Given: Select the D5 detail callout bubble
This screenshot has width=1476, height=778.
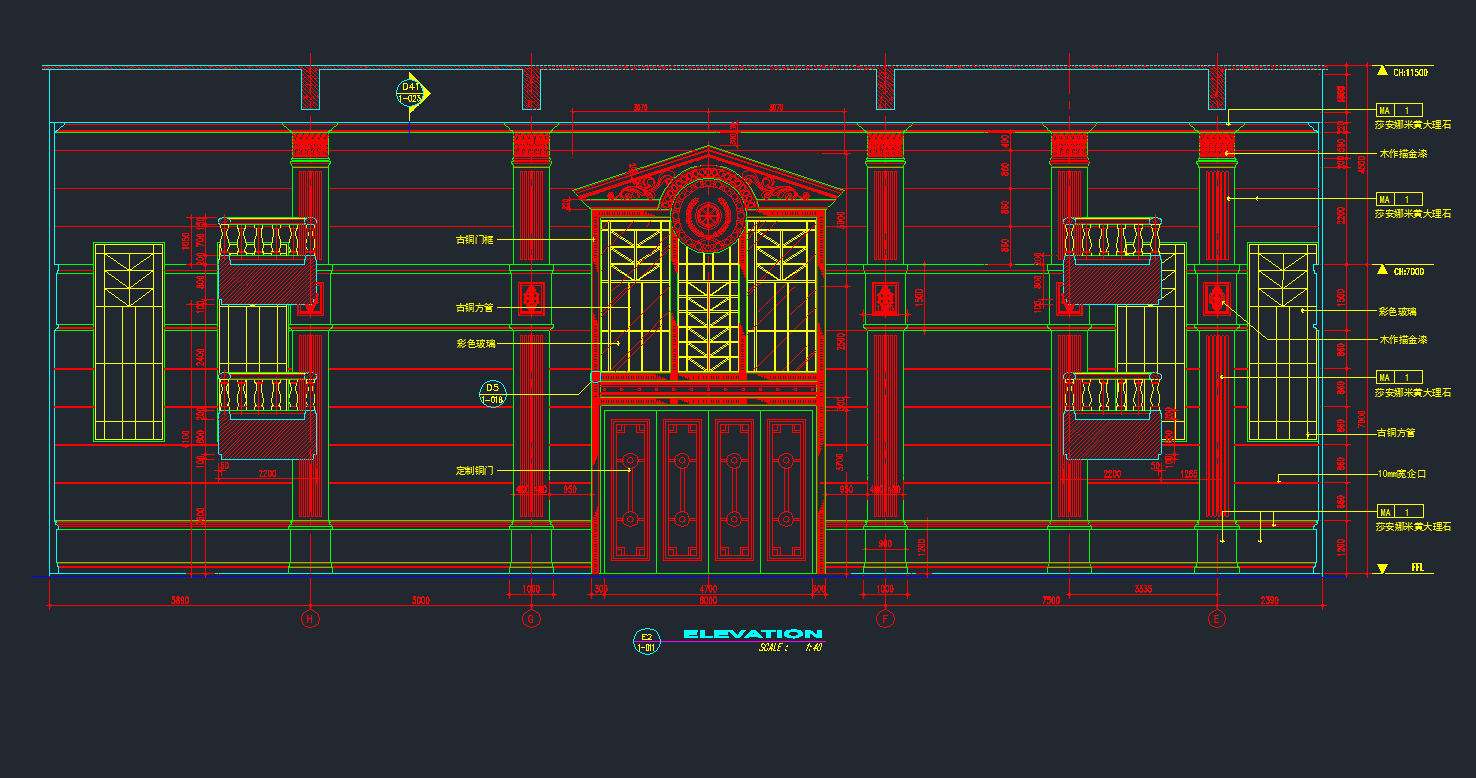Looking at the screenshot, I should (x=492, y=393).
